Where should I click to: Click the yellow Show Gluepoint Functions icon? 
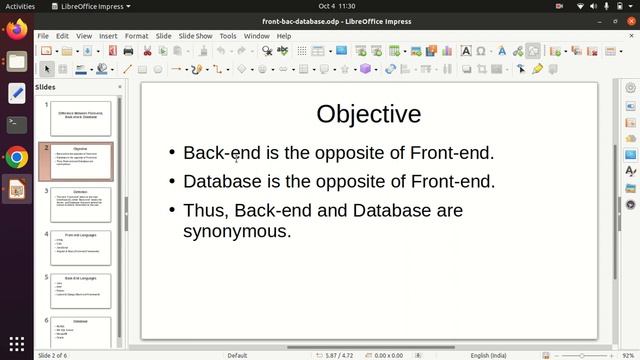click(537, 69)
